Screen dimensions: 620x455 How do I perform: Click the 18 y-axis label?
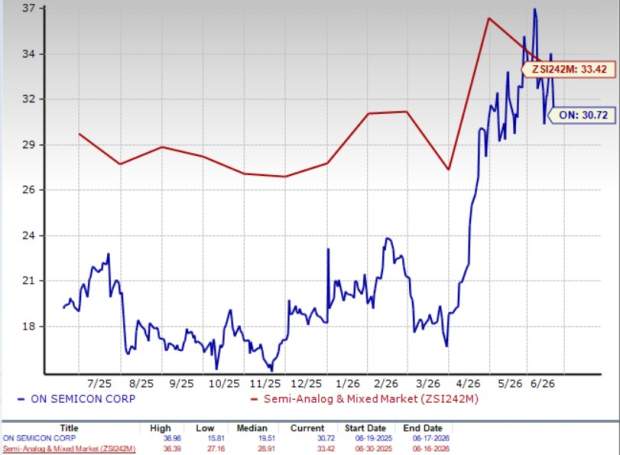[x=29, y=327]
